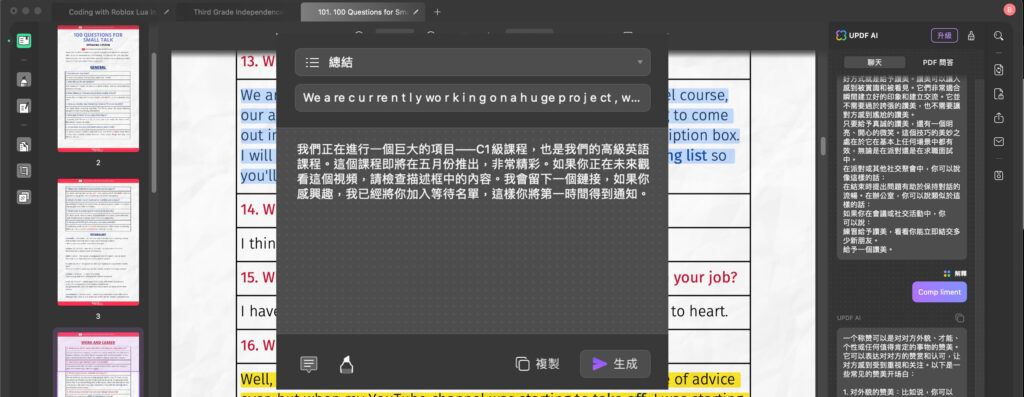Screen dimensions: 1024x397
Task: Switch to the PDF 問答 tab in UPDF AI
Action: coord(937,62)
